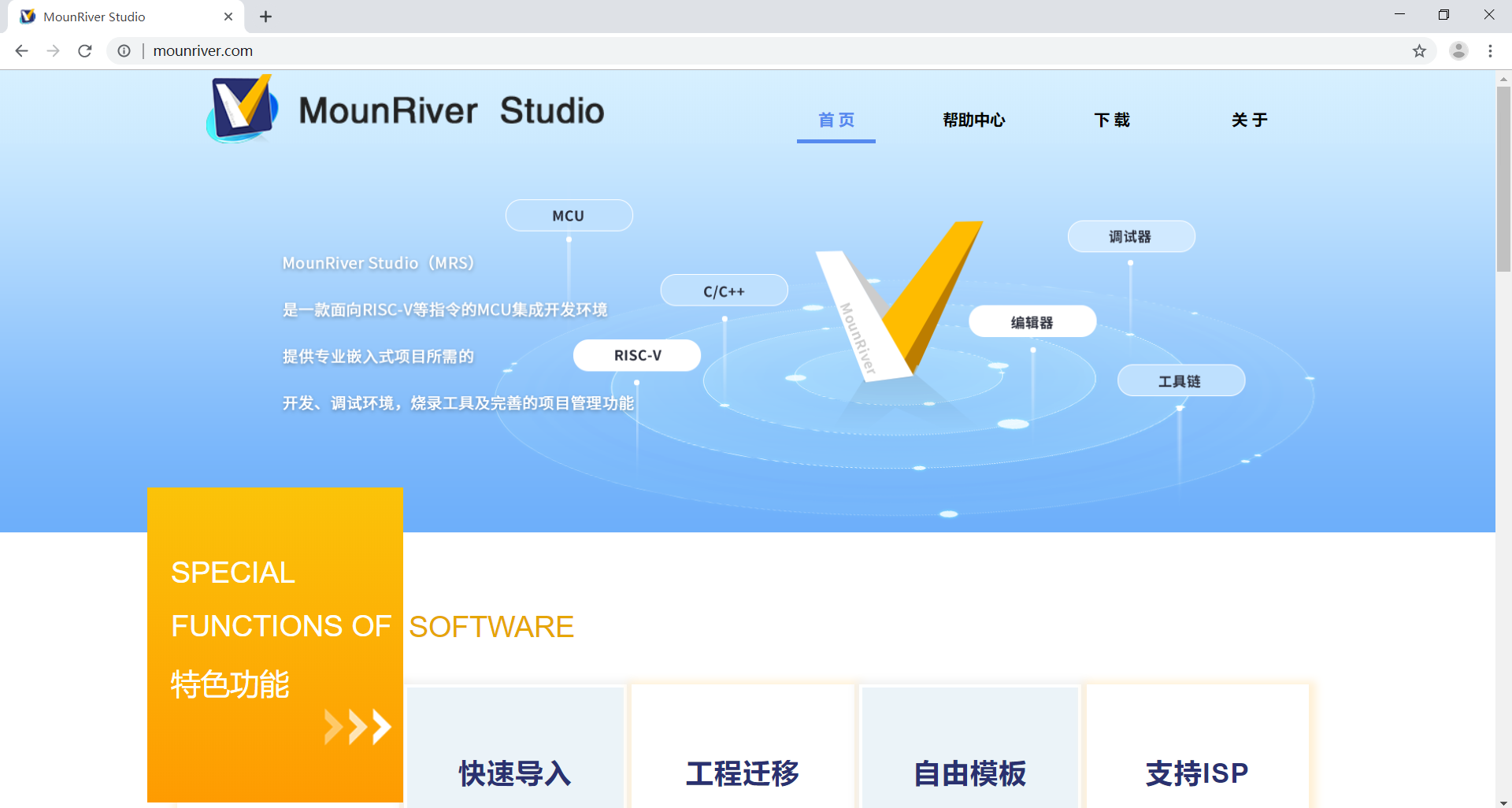Image resolution: width=1512 pixels, height=808 pixels.
Task: Click the page information icon in address bar
Action: pyautogui.click(x=124, y=50)
